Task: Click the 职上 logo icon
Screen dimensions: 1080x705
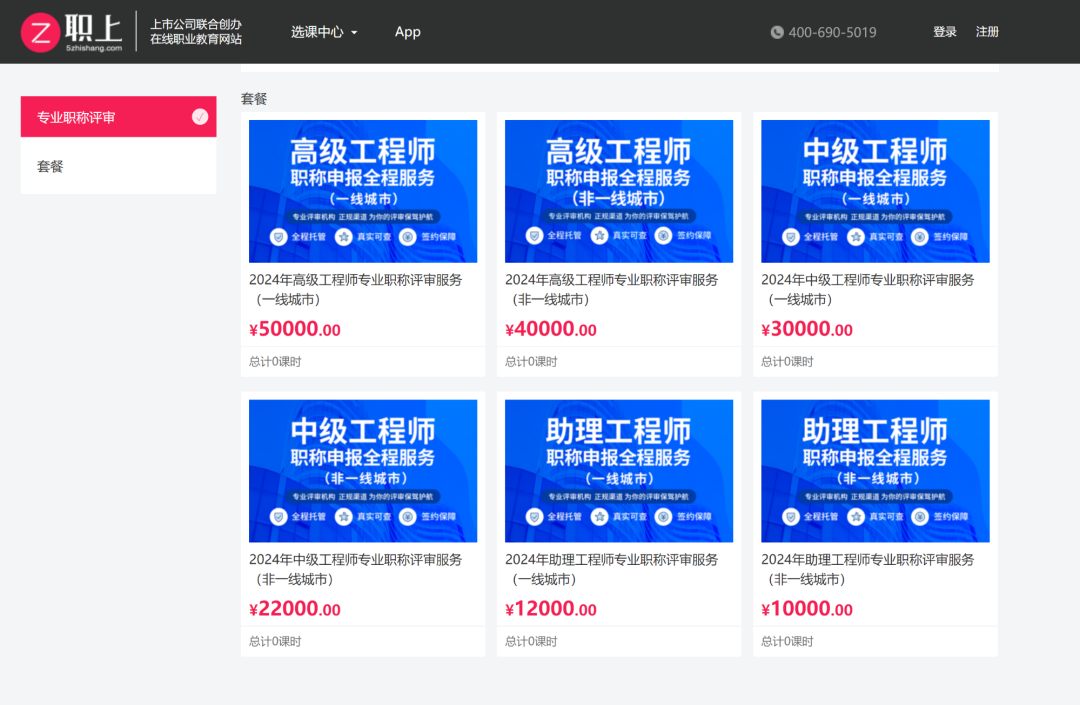Action: tap(41, 32)
